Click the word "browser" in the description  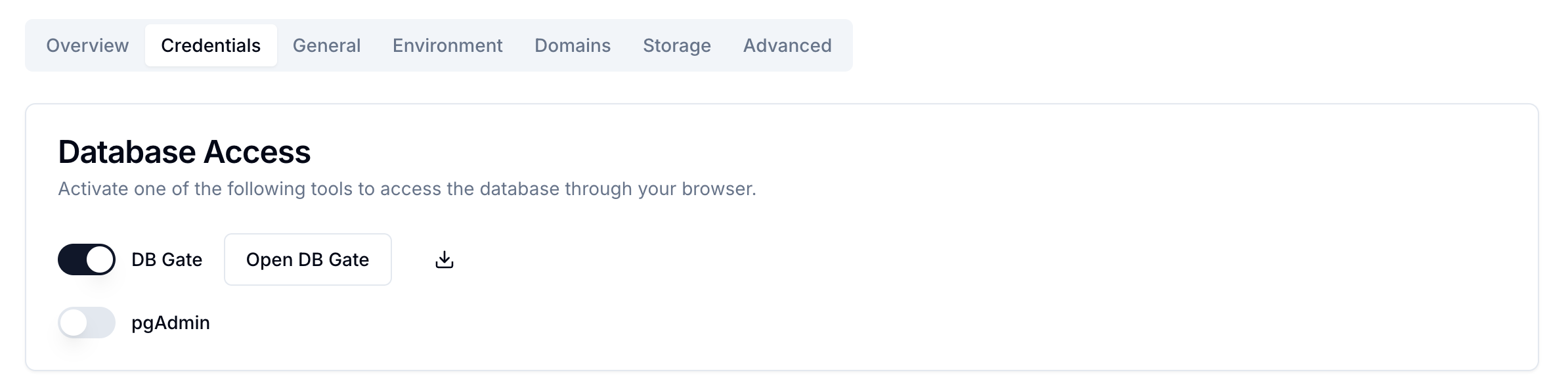coord(718,189)
